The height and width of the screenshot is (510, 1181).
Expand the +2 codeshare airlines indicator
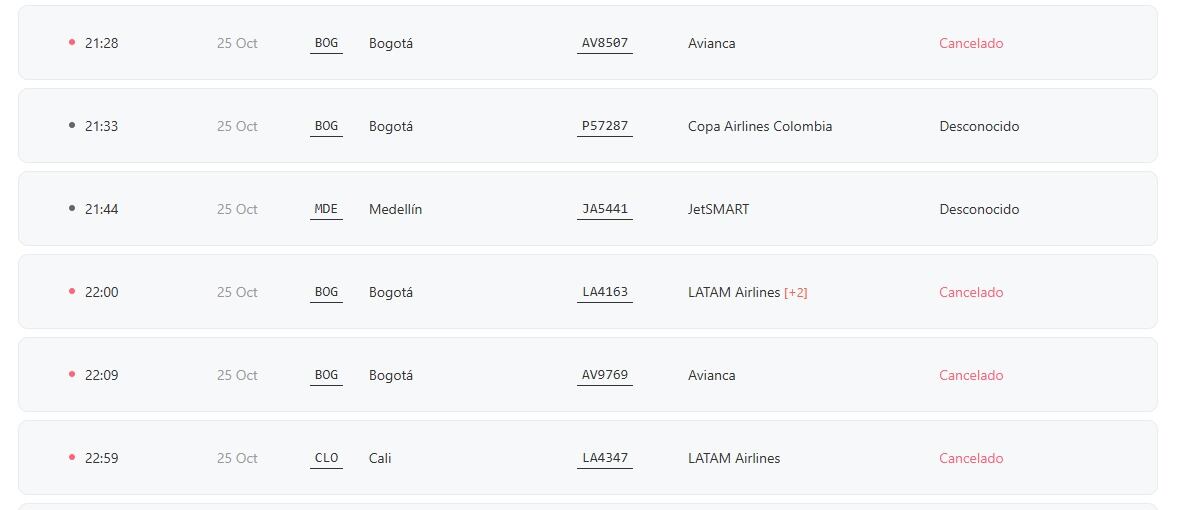coord(796,293)
